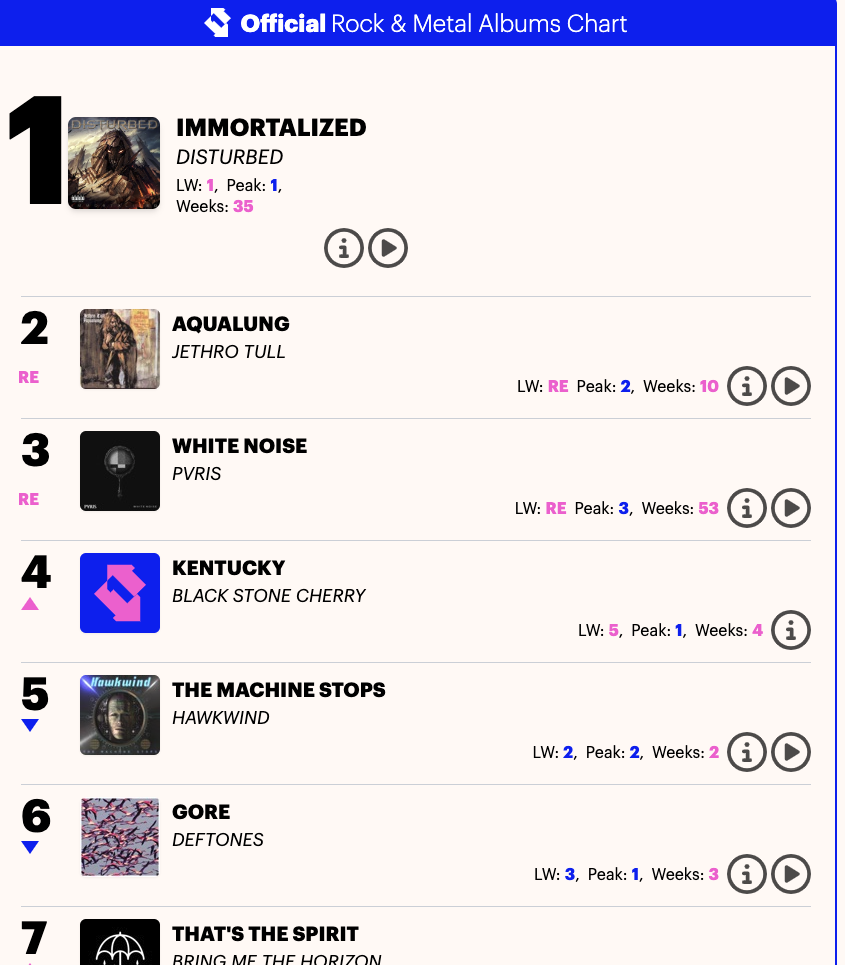The height and width of the screenshot is (965, 845).
Task: Play White Noise album preview
Action: 791,508
